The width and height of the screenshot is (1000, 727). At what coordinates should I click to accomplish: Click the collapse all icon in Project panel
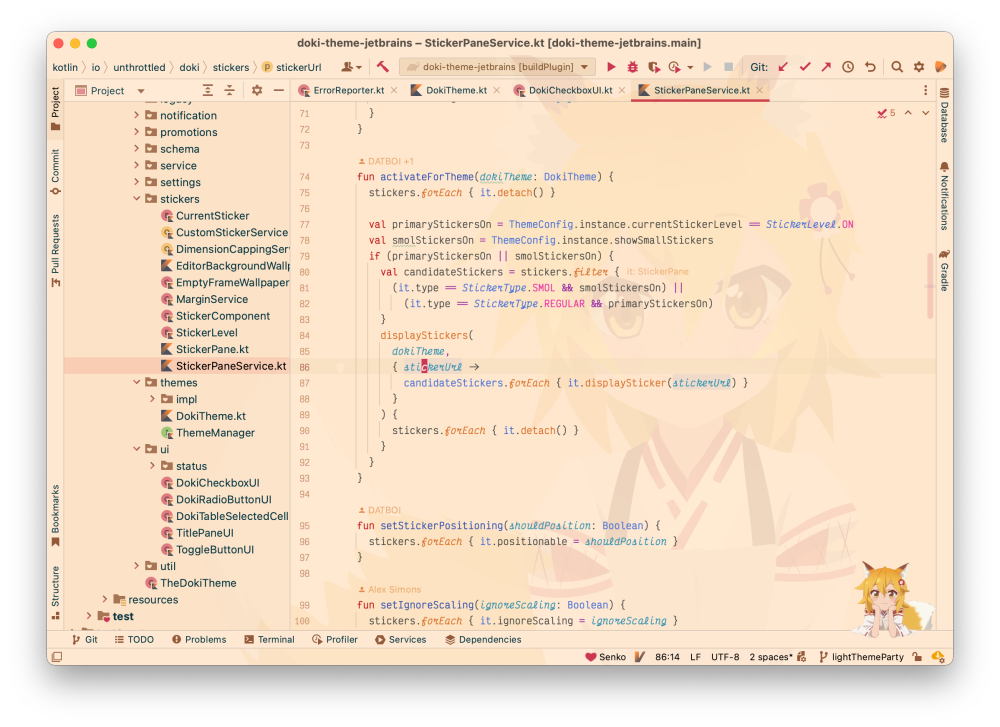pos(230,91)
